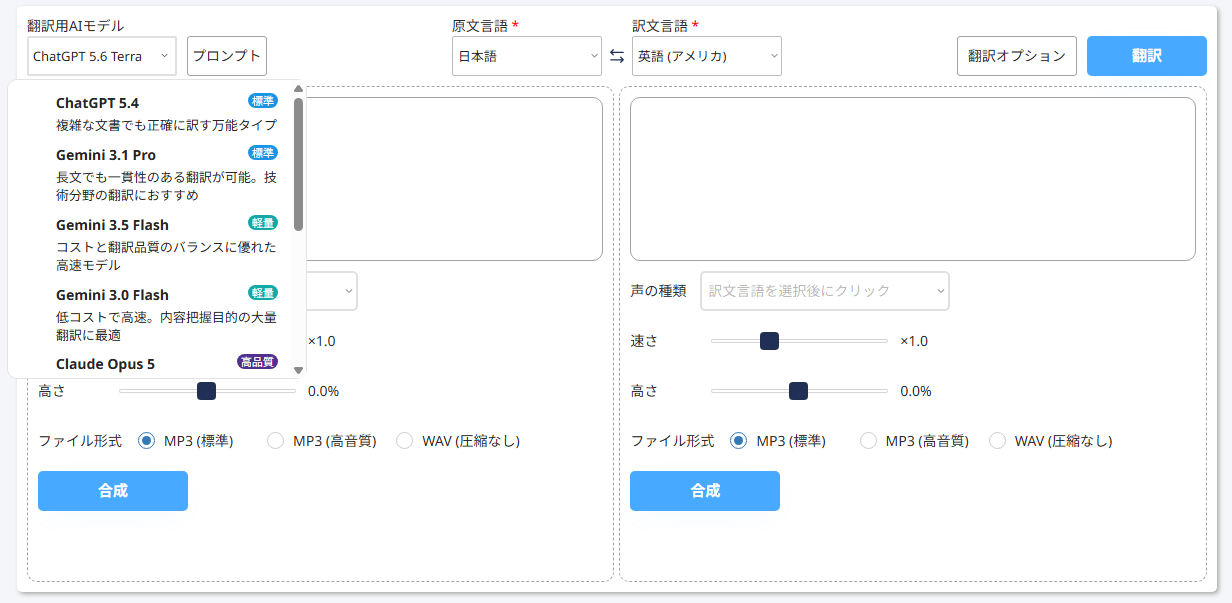The image size is (1232, 603).
Task: Select Gemini 3.0 Flash model option
Action: pyautogui.click(x=151, y=314)
